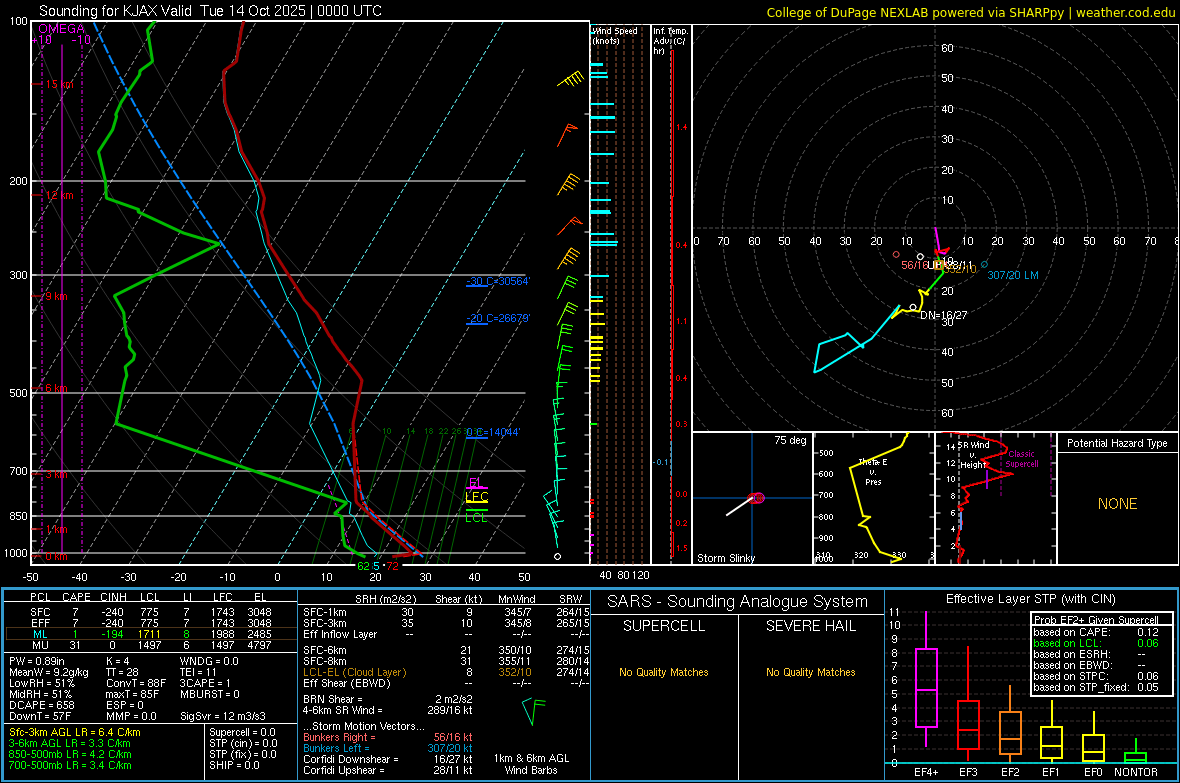Click the Potential Hazard Type header
Image resolution: width=1180 pixels, height=783 pixels.
click(x=1117, y=443)
